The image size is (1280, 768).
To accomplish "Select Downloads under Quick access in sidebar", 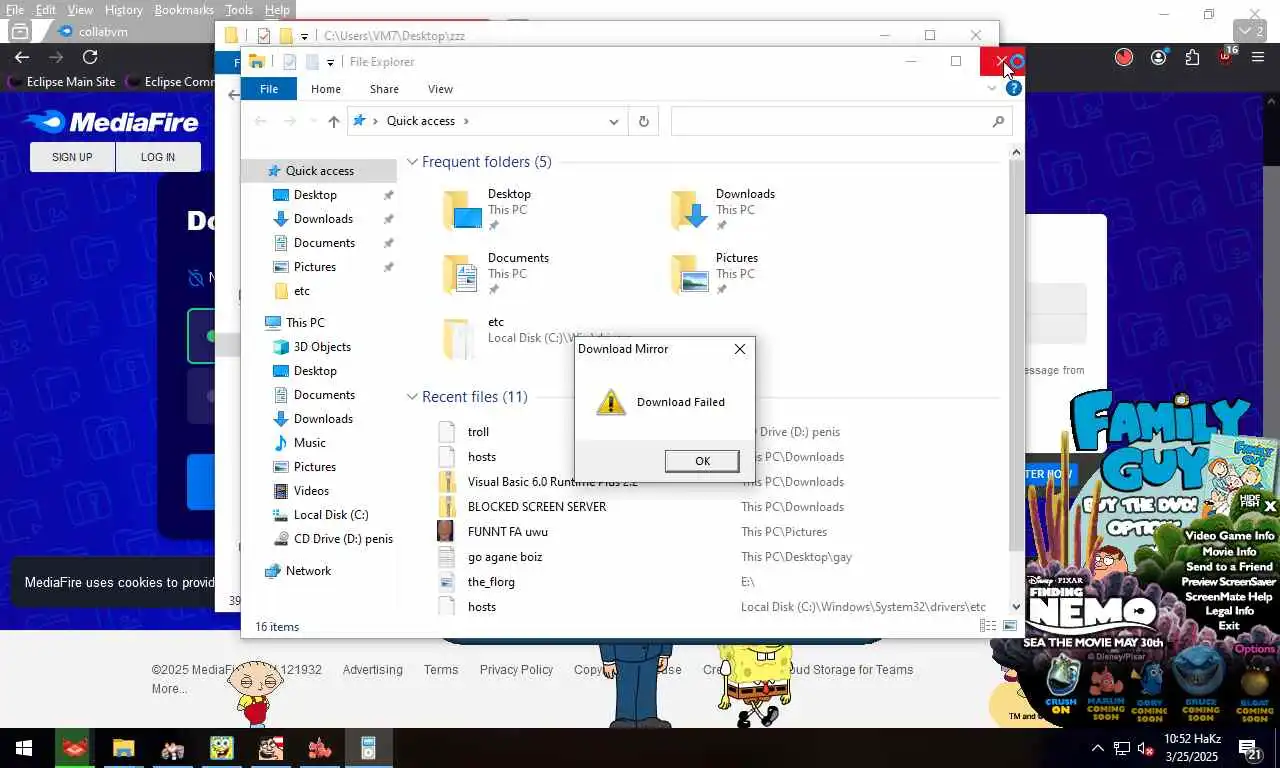I will pos(323,219).
